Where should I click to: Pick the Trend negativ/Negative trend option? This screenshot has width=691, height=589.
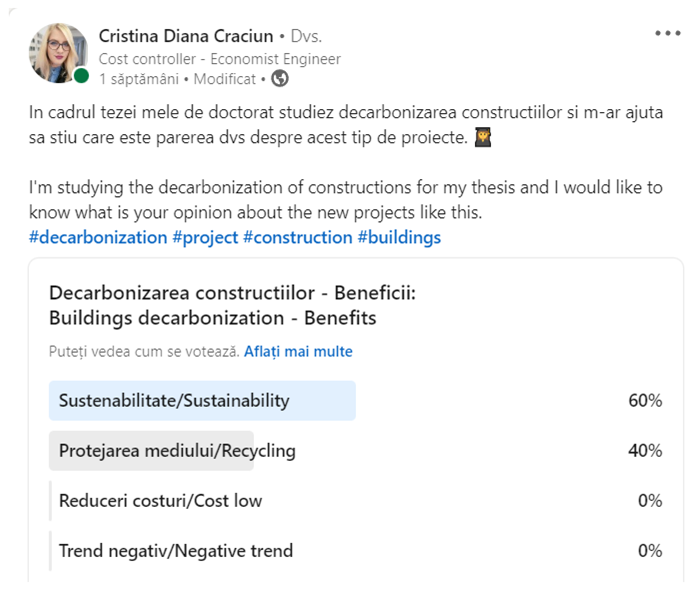click(176, 551)
